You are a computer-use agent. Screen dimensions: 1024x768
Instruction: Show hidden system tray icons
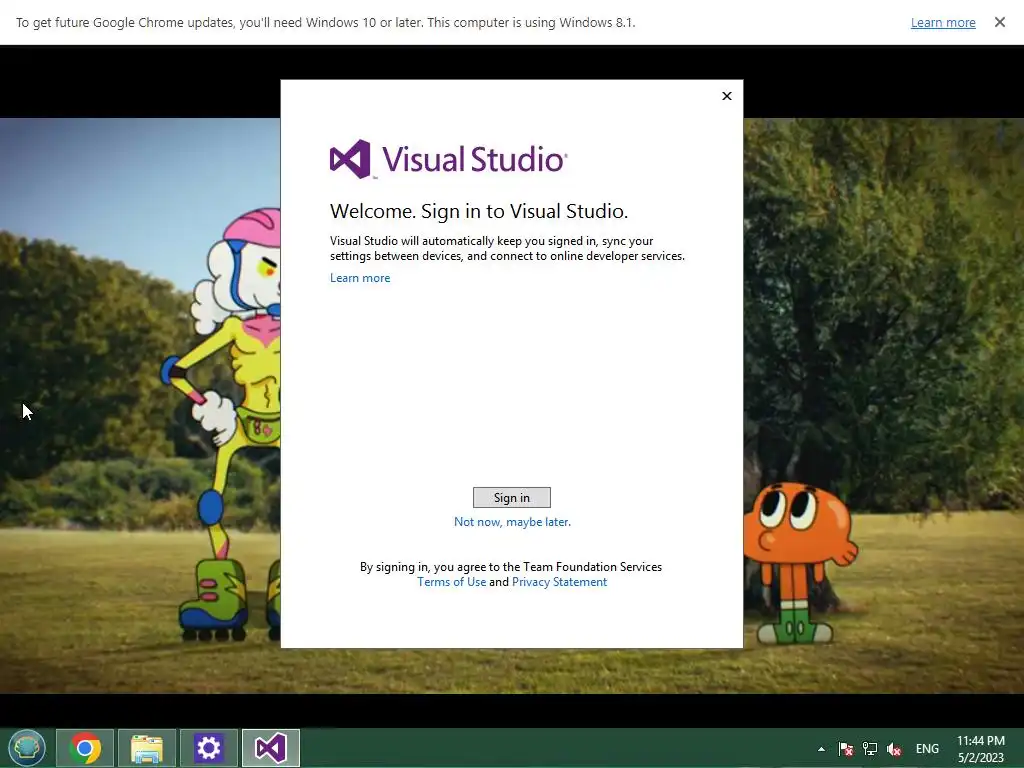(x=821, y=749)
